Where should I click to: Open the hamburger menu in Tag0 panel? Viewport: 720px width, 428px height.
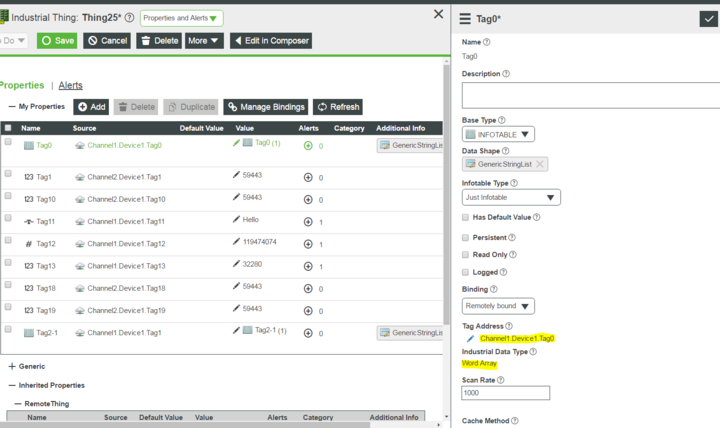point(465,19)
